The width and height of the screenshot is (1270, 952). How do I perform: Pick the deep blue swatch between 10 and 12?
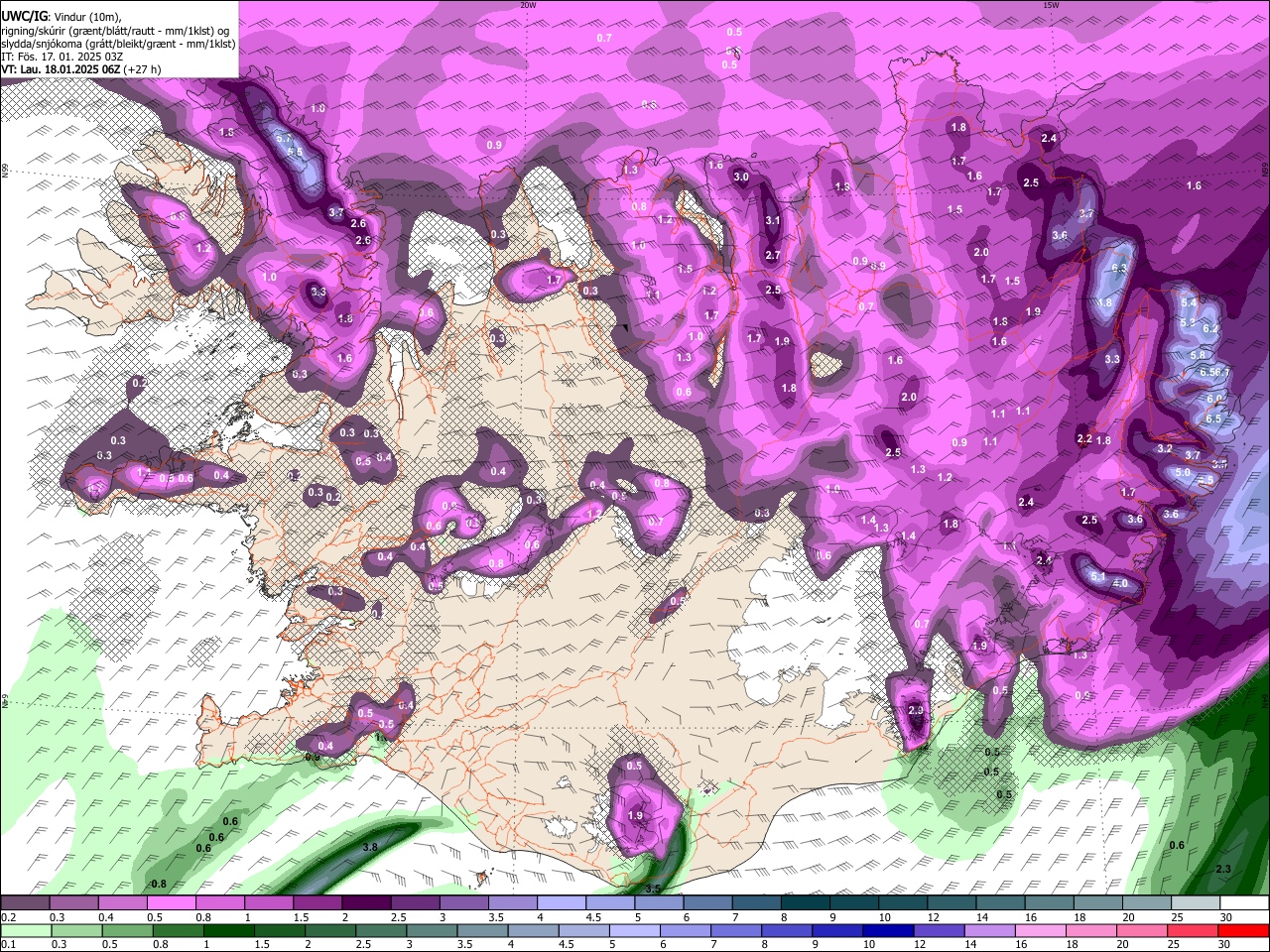888,930
